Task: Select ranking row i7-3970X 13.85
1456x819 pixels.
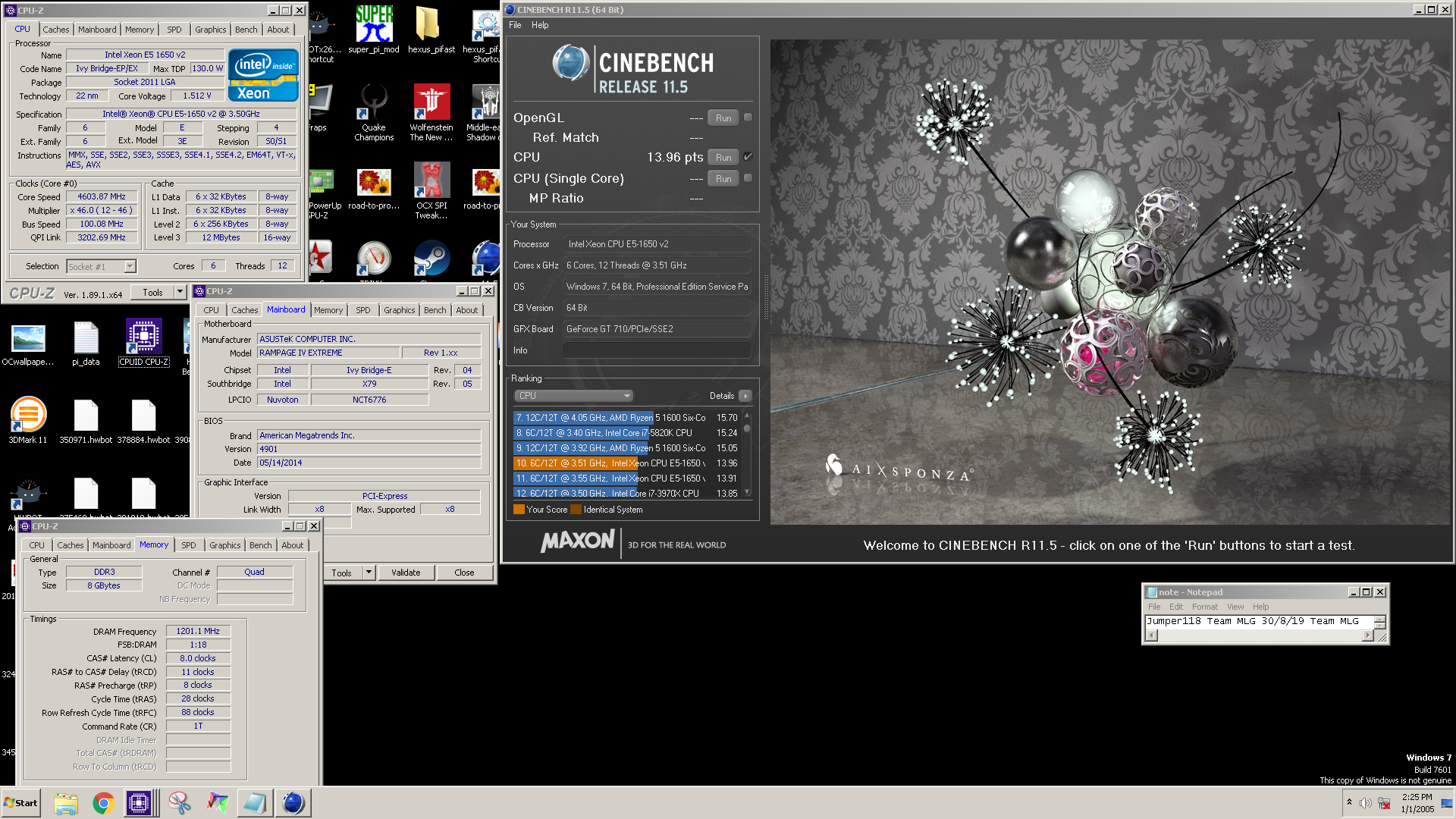Action: [x=626, y=493]
